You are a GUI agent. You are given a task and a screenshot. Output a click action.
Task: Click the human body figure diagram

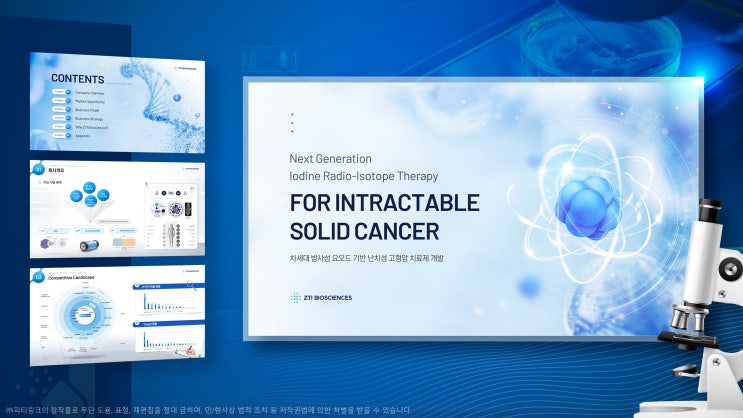[x=171, y=236]
